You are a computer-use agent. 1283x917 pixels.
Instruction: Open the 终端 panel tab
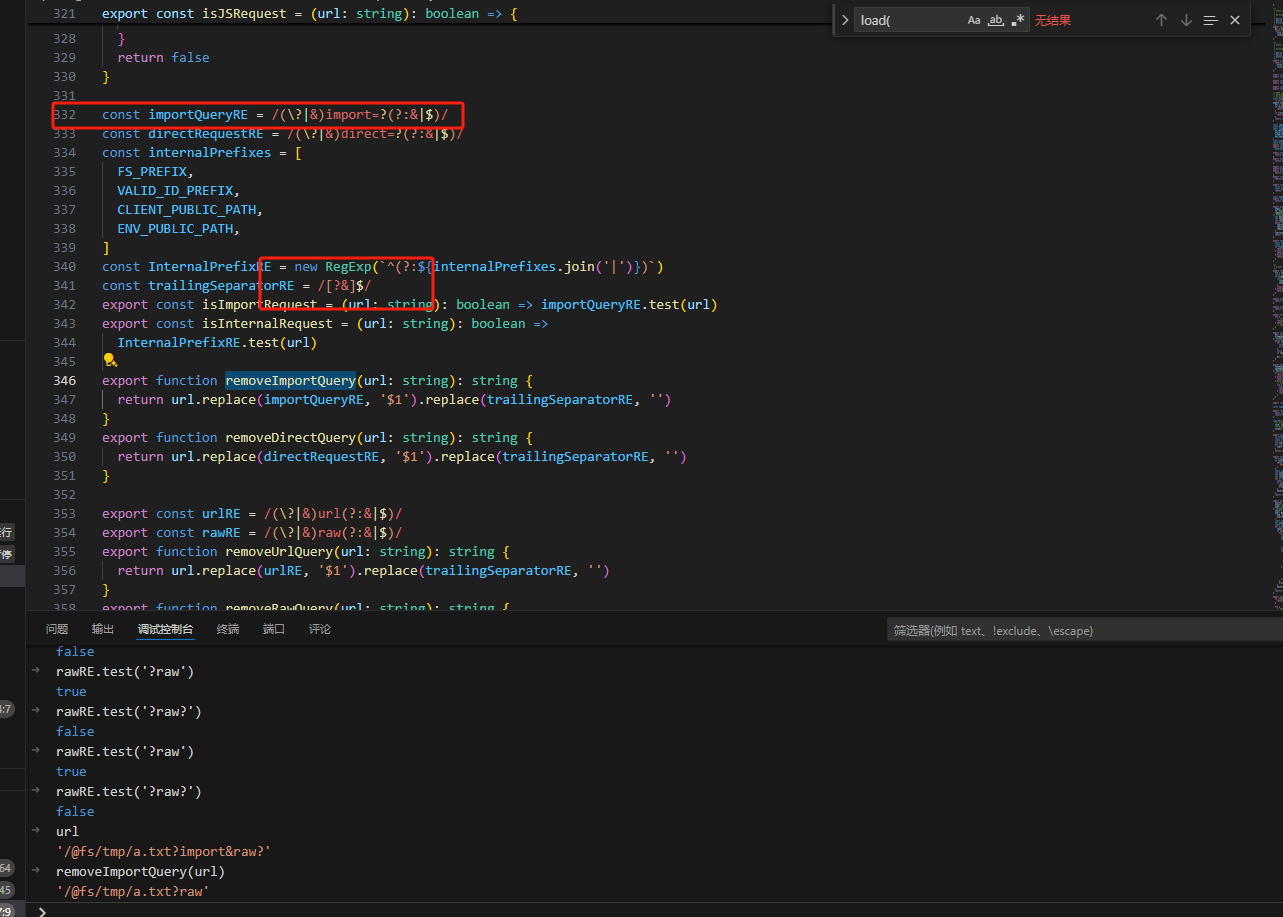228,629
